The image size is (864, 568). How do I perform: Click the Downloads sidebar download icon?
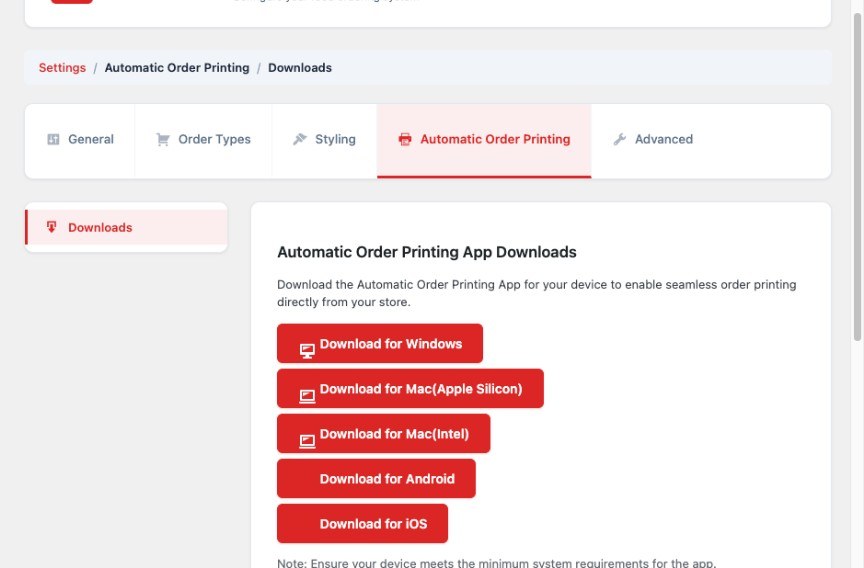[51, 227]
